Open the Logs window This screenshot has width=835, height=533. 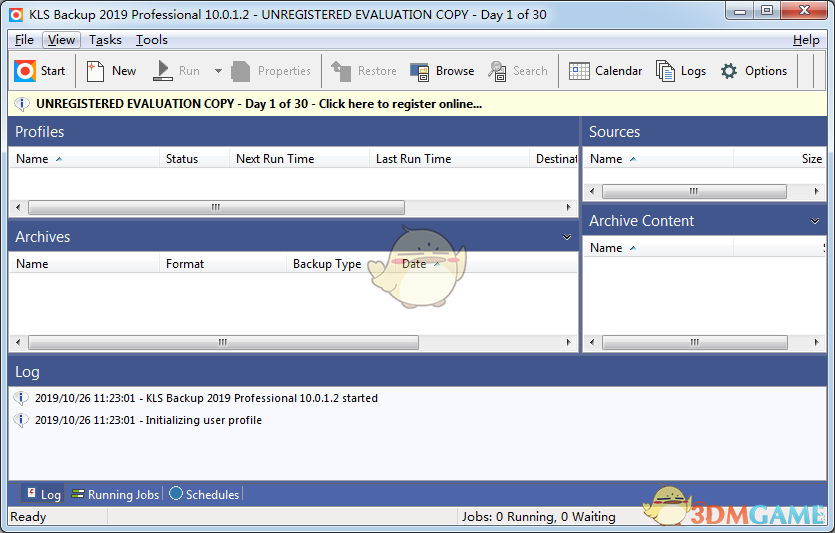(681, 71)
